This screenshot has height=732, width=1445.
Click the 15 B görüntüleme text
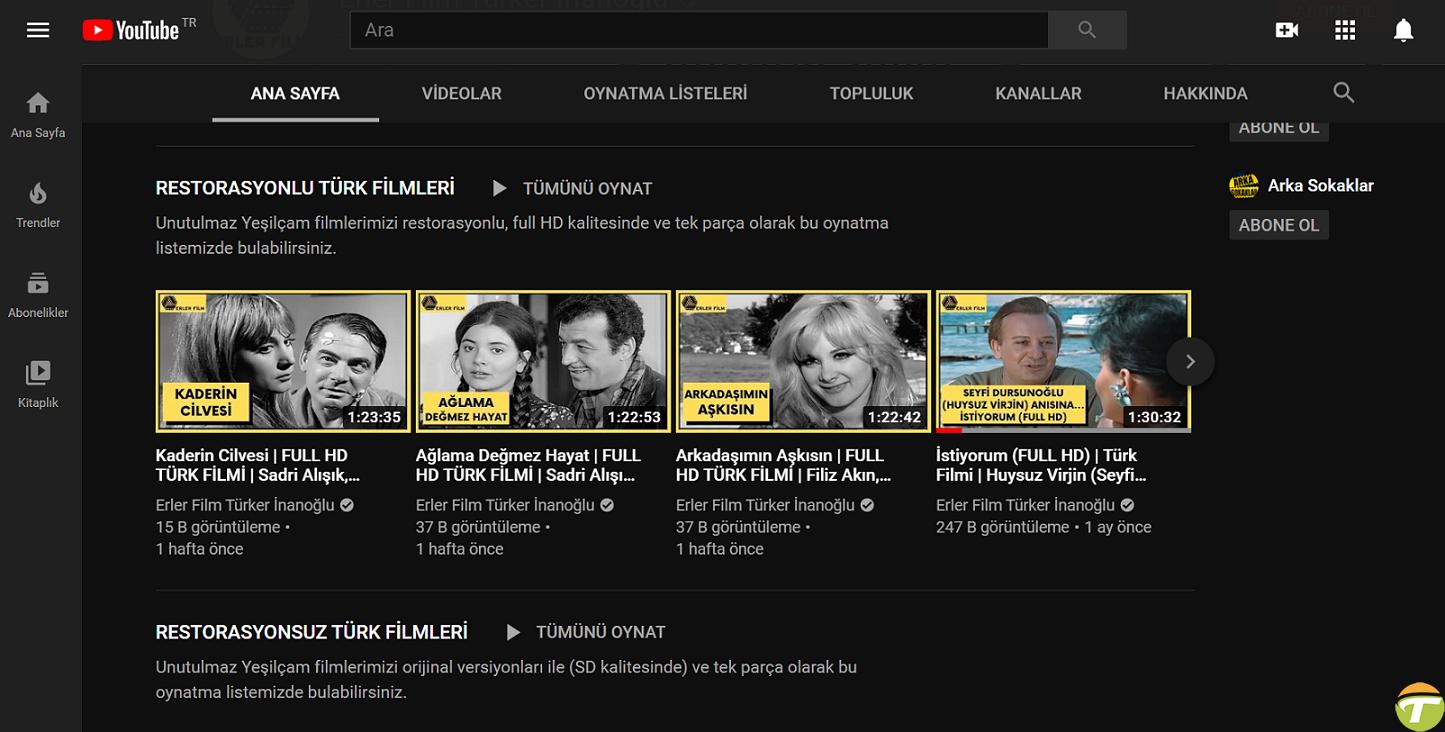pos(218,527)
